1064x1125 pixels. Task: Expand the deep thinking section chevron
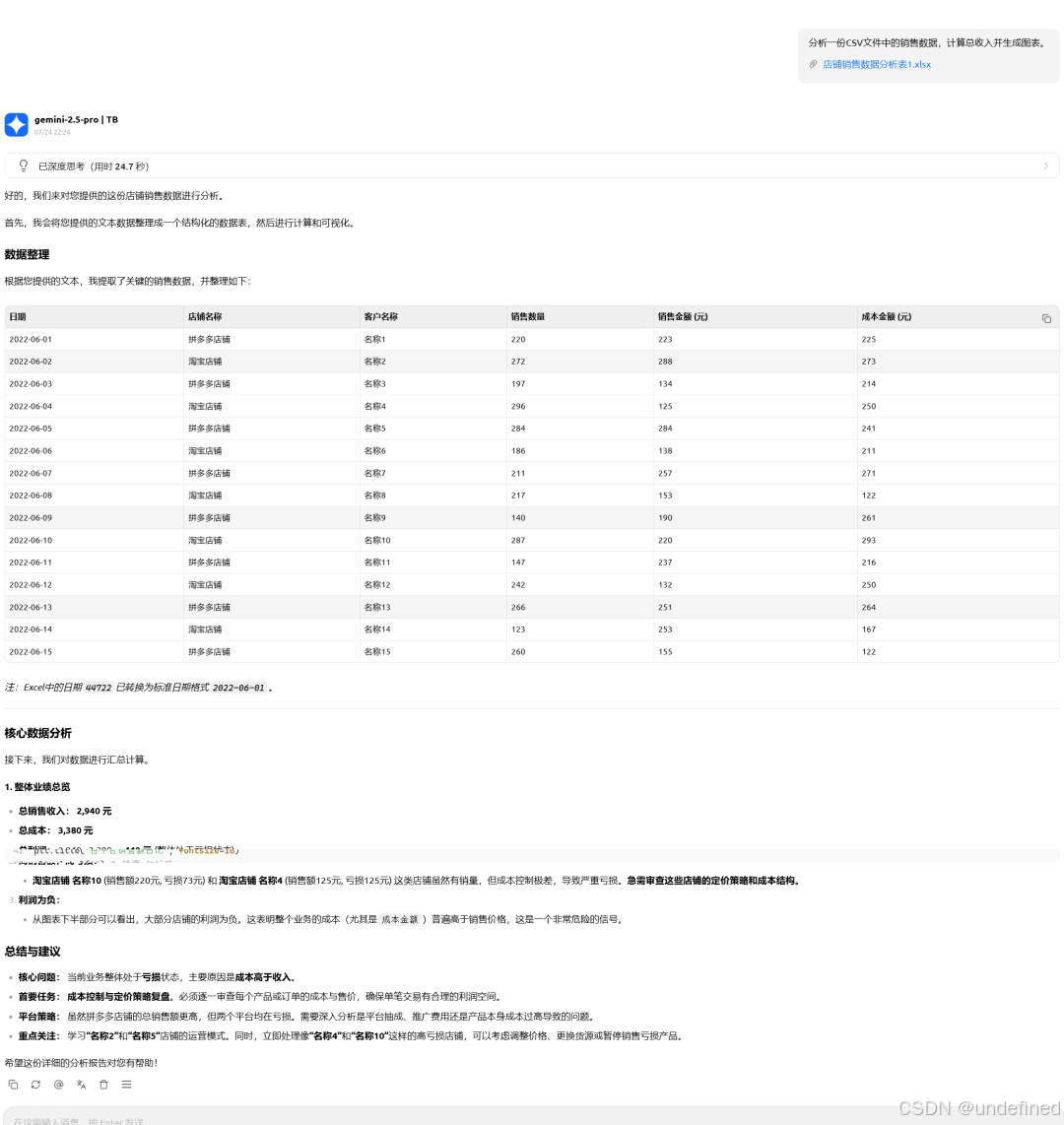[1045, 165]
